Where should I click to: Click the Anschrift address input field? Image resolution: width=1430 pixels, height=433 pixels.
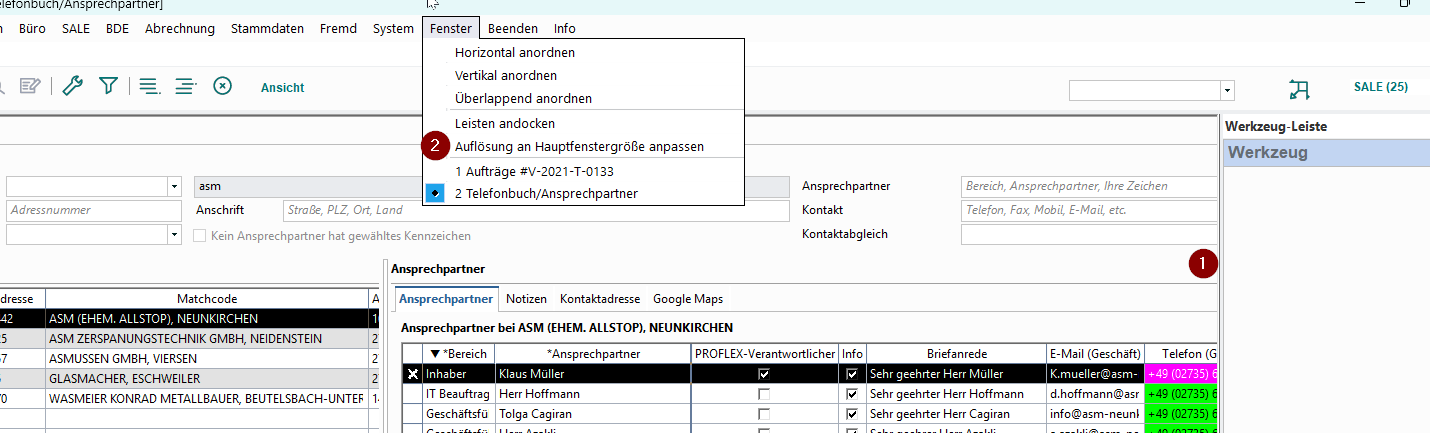[x=534, y=210]
